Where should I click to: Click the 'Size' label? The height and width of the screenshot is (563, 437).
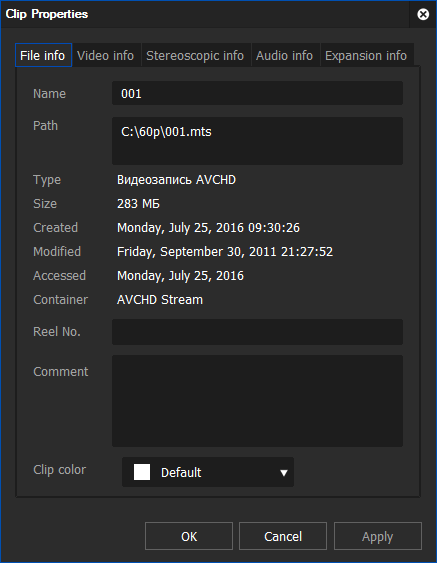(x=45, y=204)
